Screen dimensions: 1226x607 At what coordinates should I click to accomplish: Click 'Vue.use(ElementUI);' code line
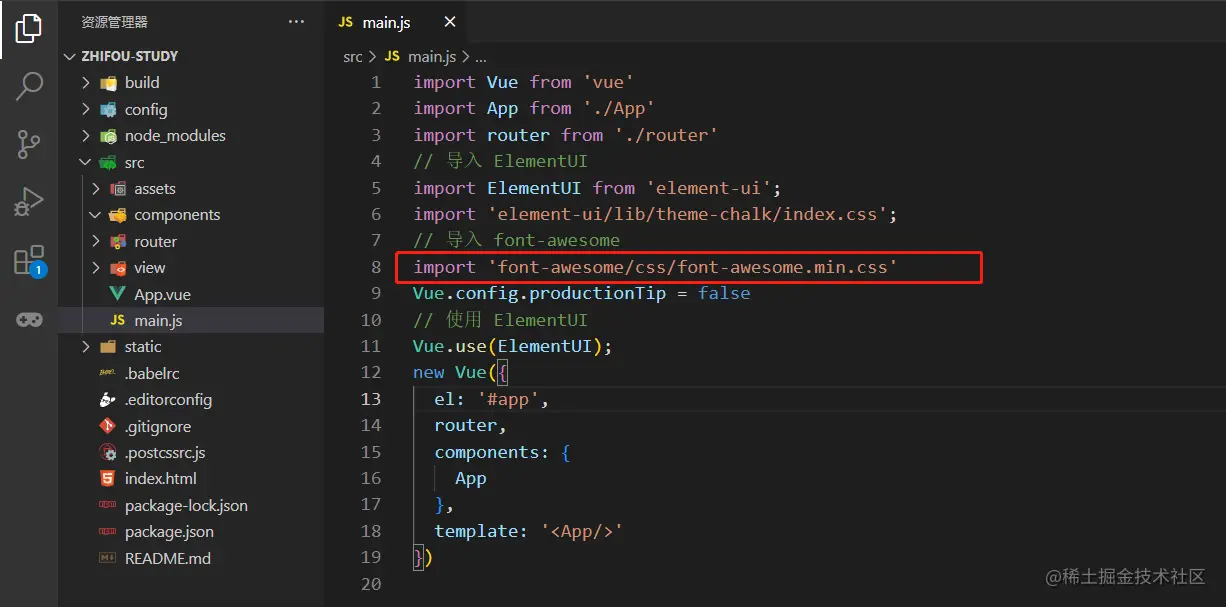(x=512, y=346)
